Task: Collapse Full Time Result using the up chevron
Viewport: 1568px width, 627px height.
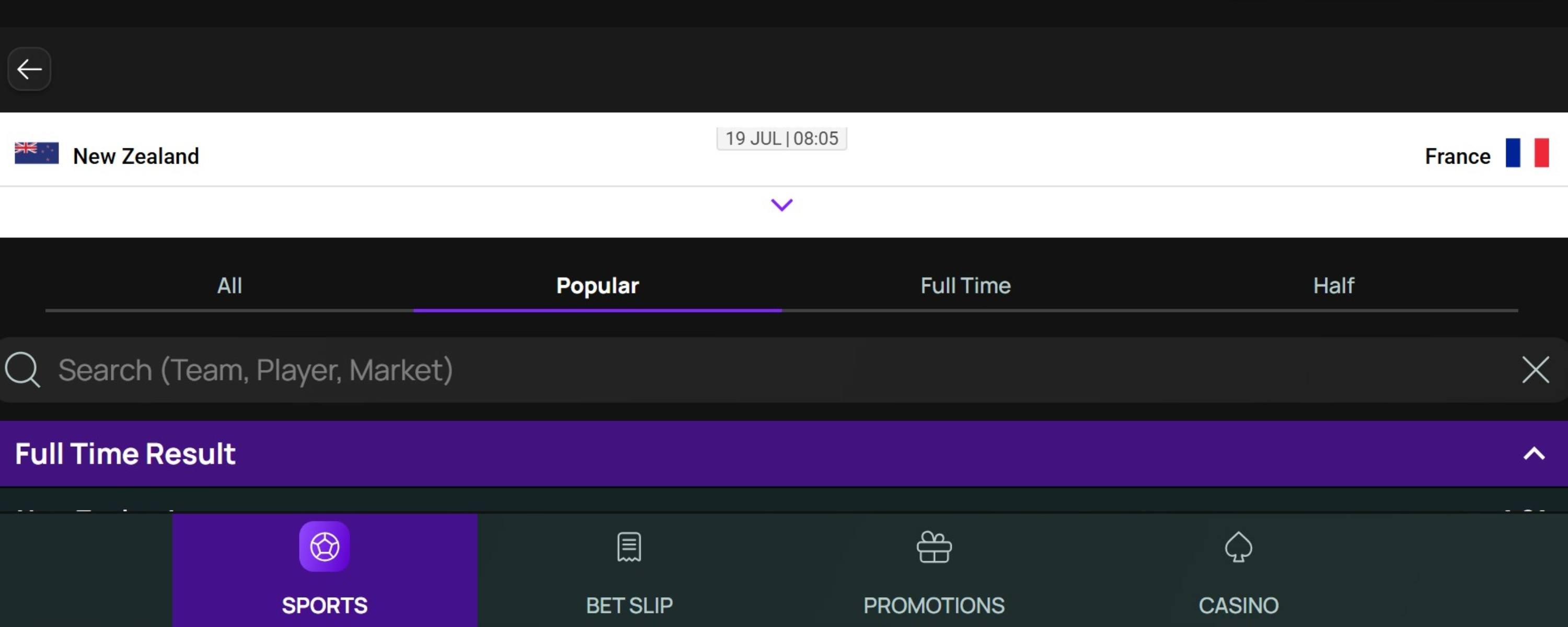Action: pyautogui.click(x=1534, y=454)
